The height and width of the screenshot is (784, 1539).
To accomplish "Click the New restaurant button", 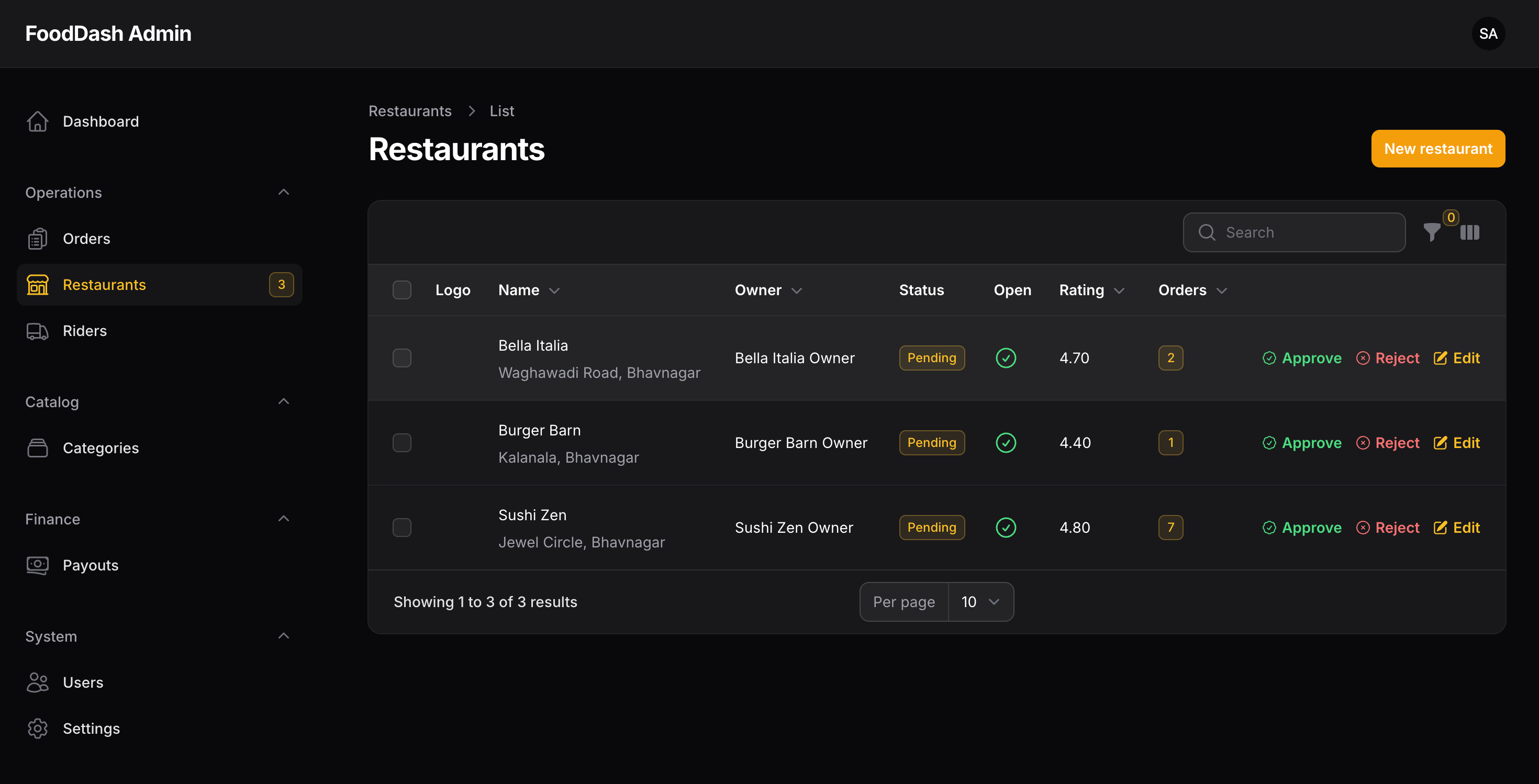I will pos(1438,149).
